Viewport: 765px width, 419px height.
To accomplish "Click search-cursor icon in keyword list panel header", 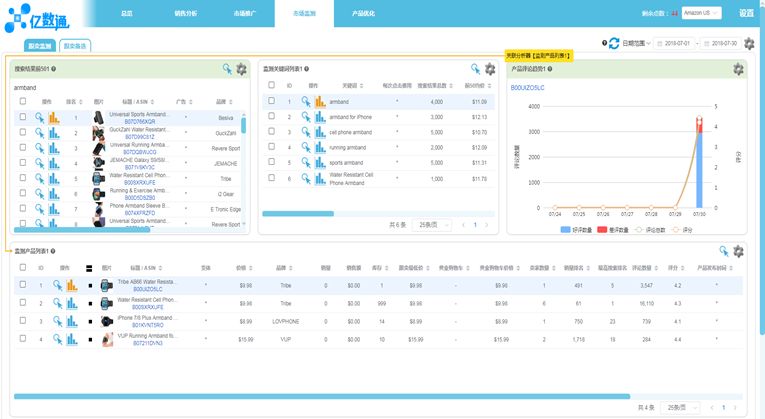I will click(476, 69).
